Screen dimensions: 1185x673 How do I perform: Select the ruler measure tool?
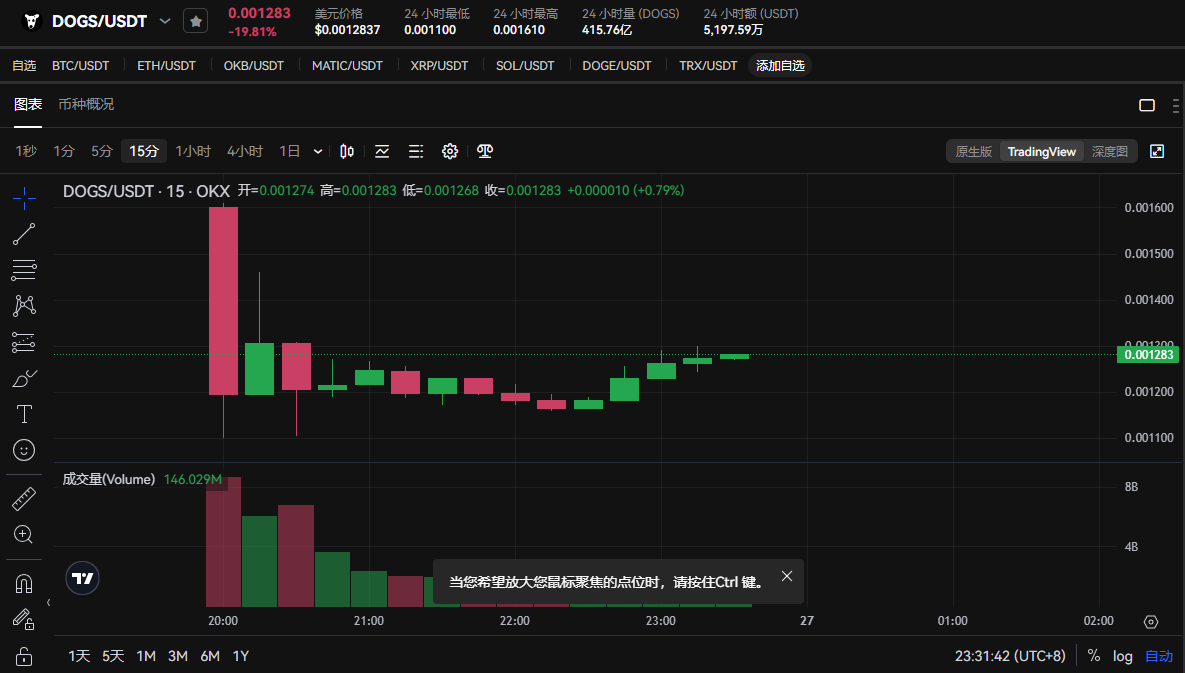click(x=24, y=498)
